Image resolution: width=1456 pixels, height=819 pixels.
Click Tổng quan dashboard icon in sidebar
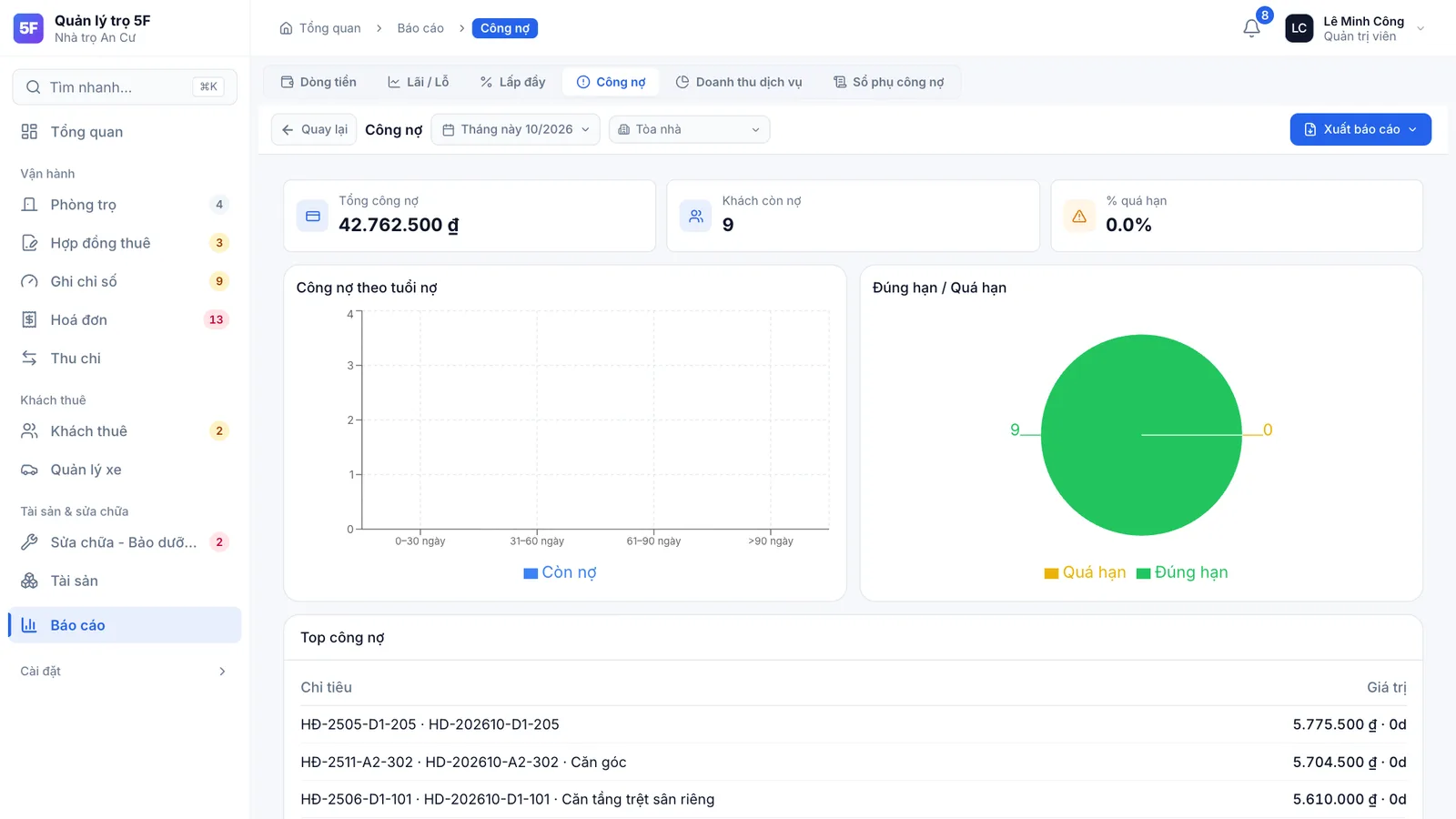29,132
